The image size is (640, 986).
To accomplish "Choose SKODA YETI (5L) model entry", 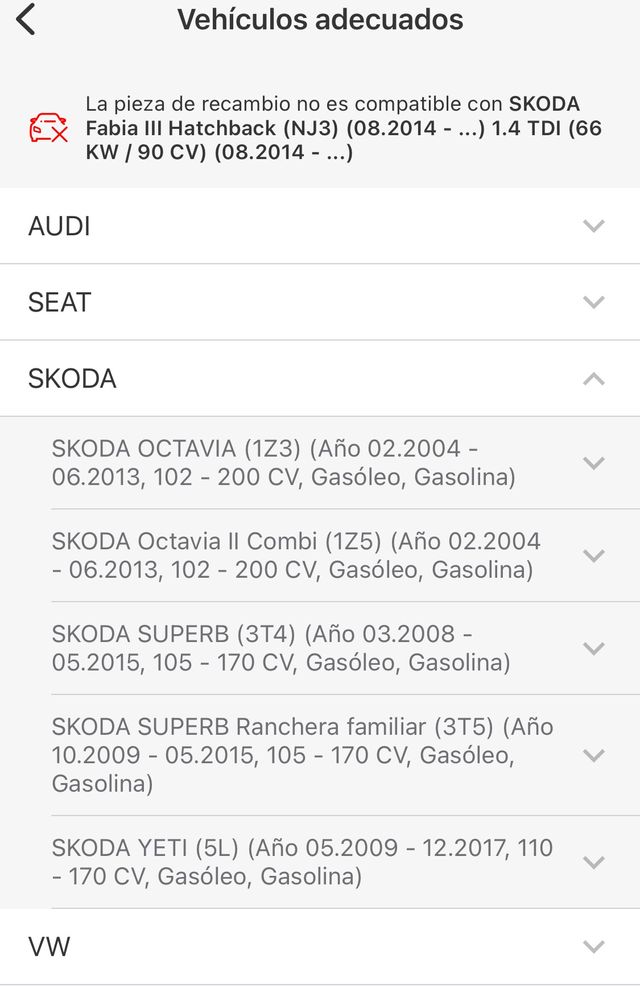I will pos(302,862).
